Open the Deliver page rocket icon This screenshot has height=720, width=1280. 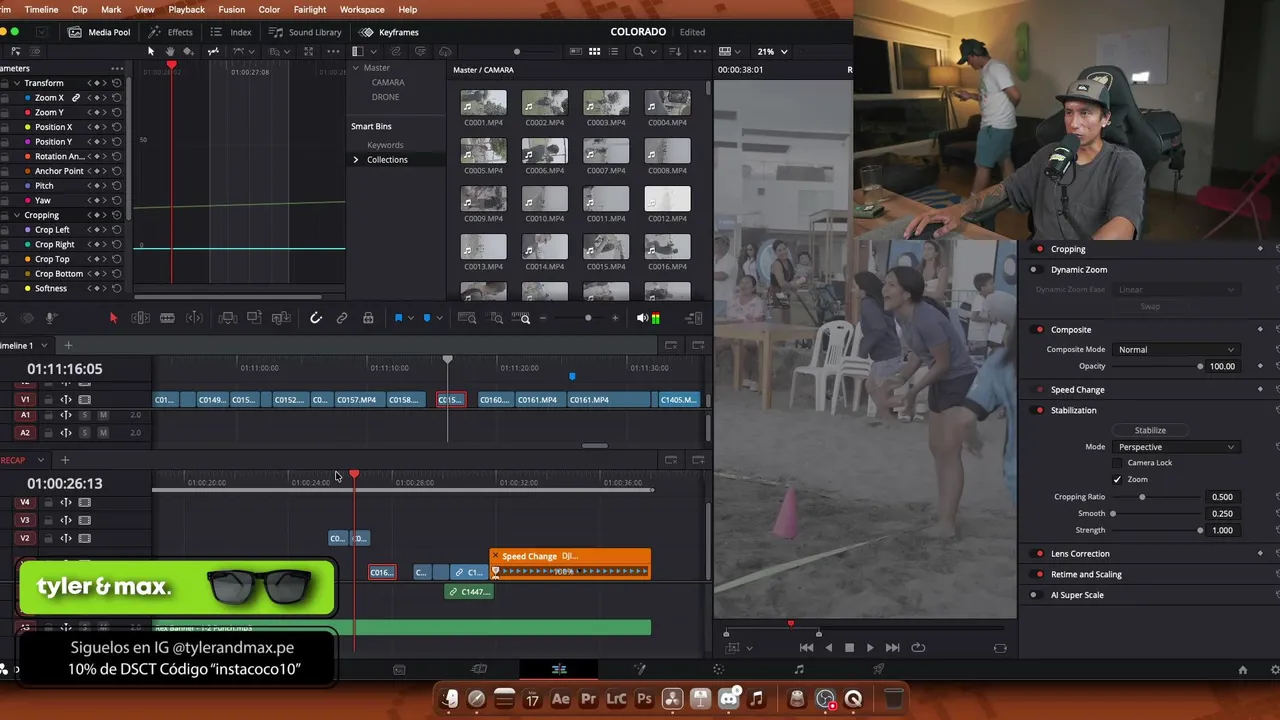pyautogui.click(x=878, y=669)
